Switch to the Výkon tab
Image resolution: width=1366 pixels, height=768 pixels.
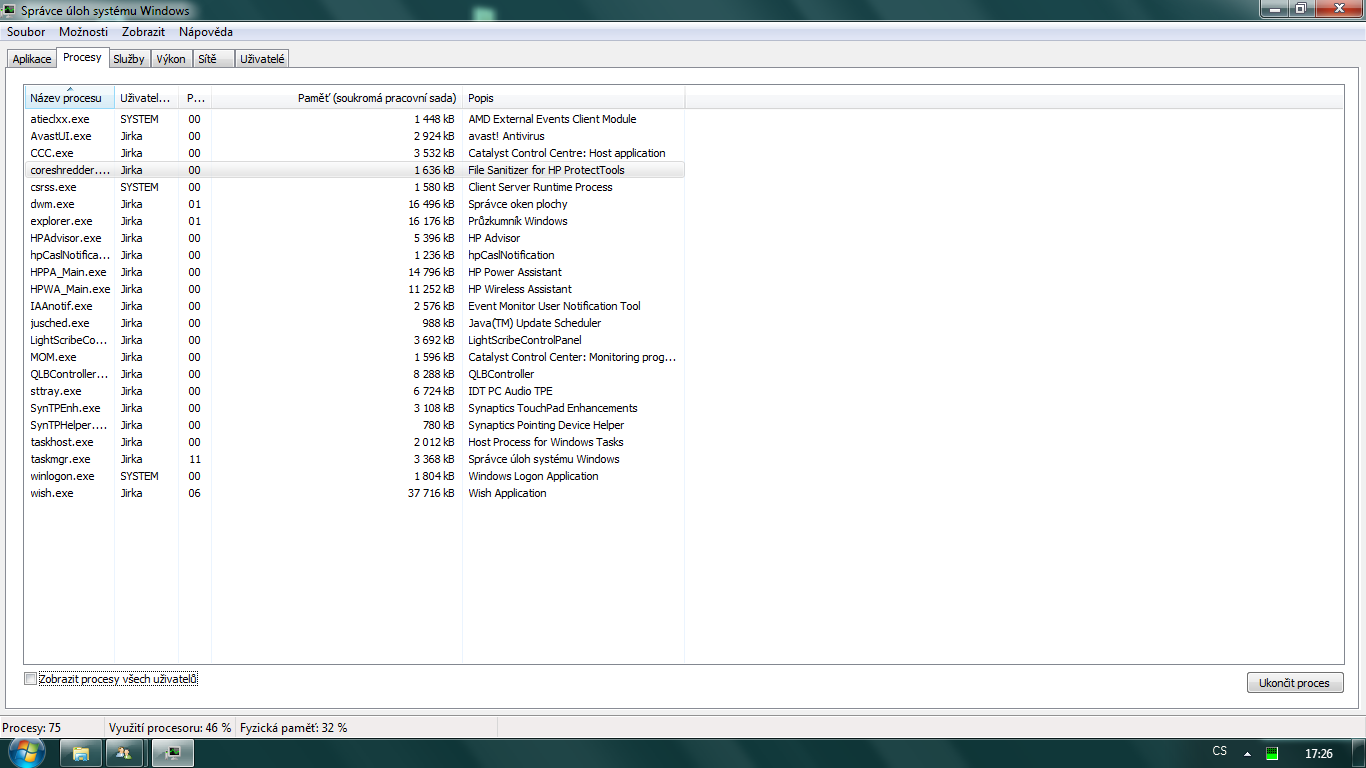171,59
